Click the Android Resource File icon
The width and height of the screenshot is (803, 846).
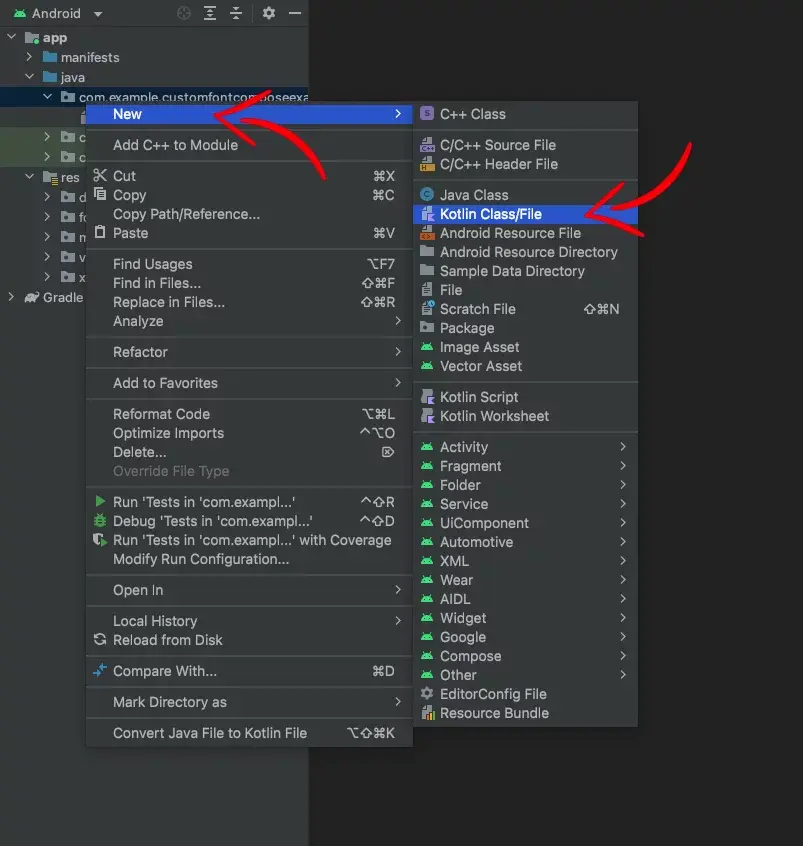(x=427, y=233)
